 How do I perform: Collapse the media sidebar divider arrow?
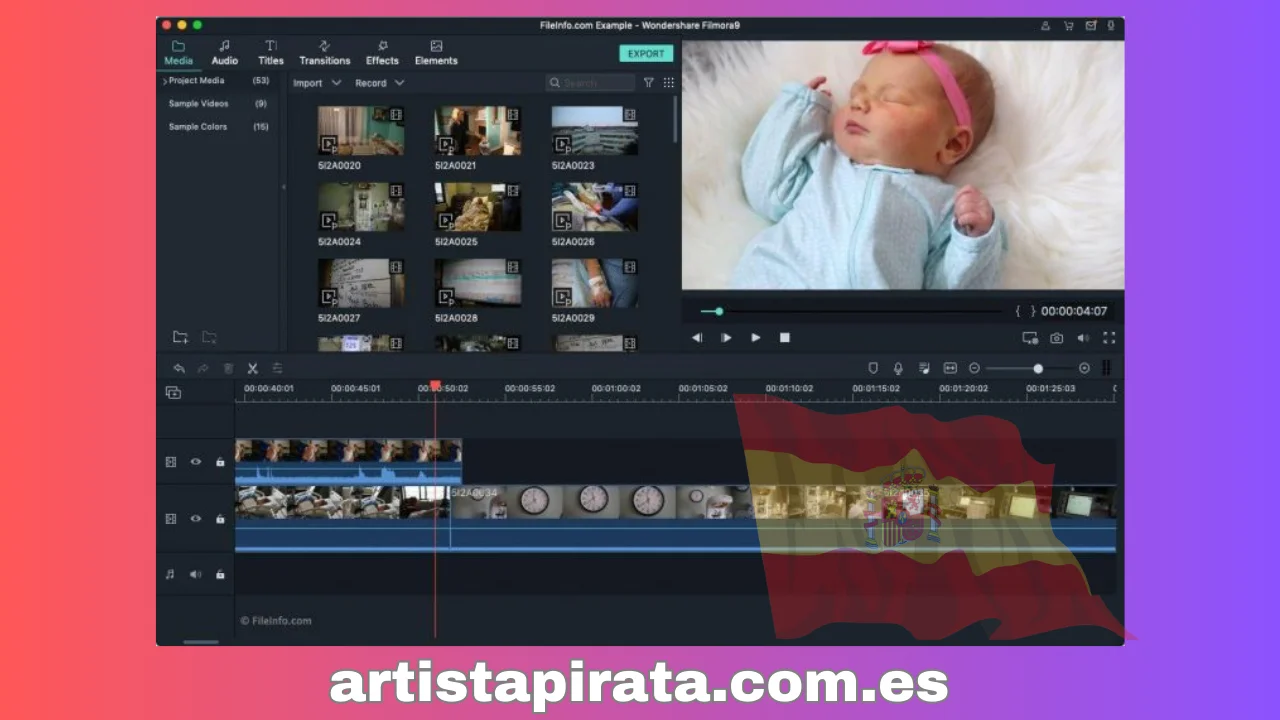tap(283, 187)
